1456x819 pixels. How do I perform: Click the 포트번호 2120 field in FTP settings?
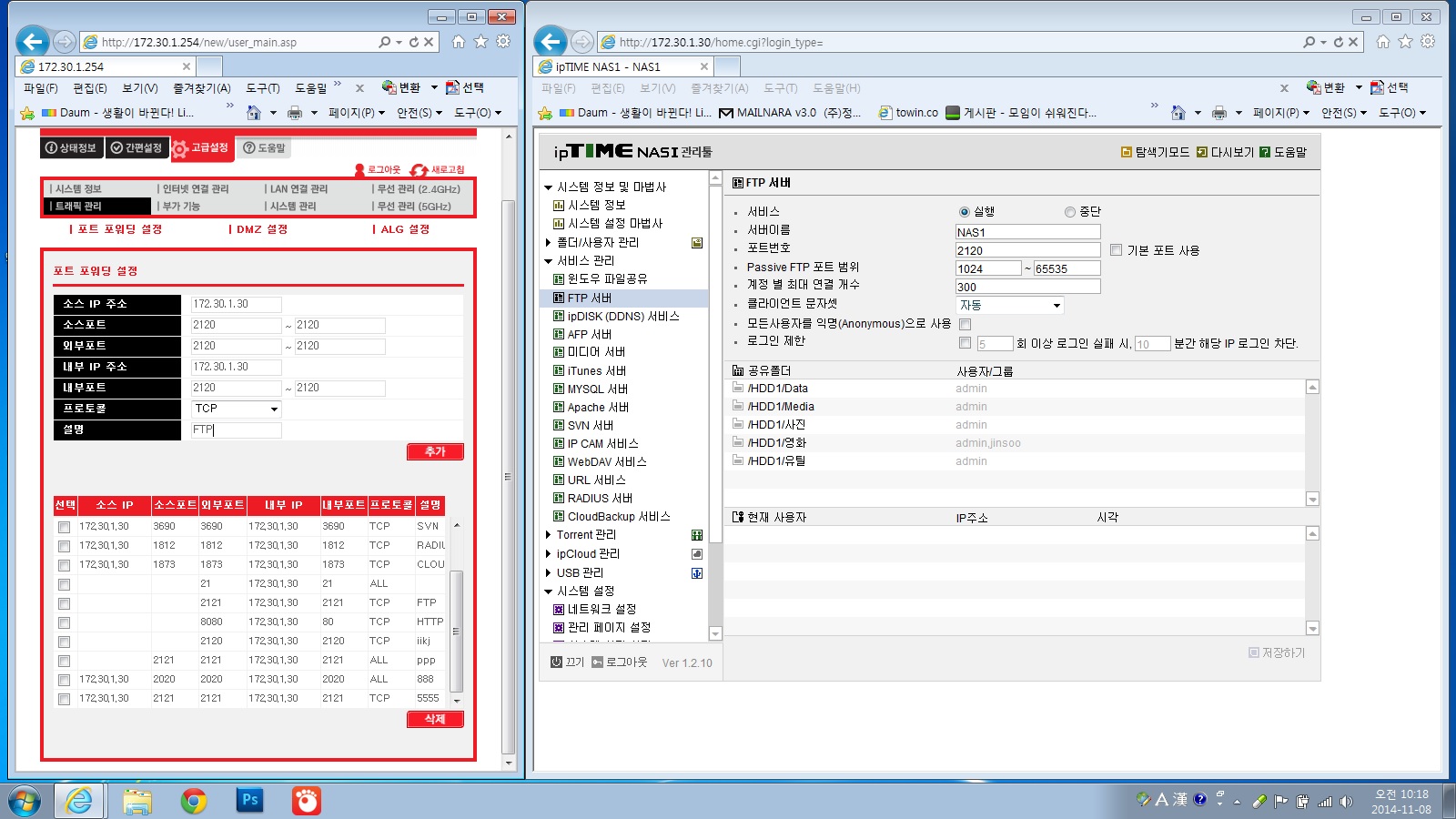pos(1028,250)
